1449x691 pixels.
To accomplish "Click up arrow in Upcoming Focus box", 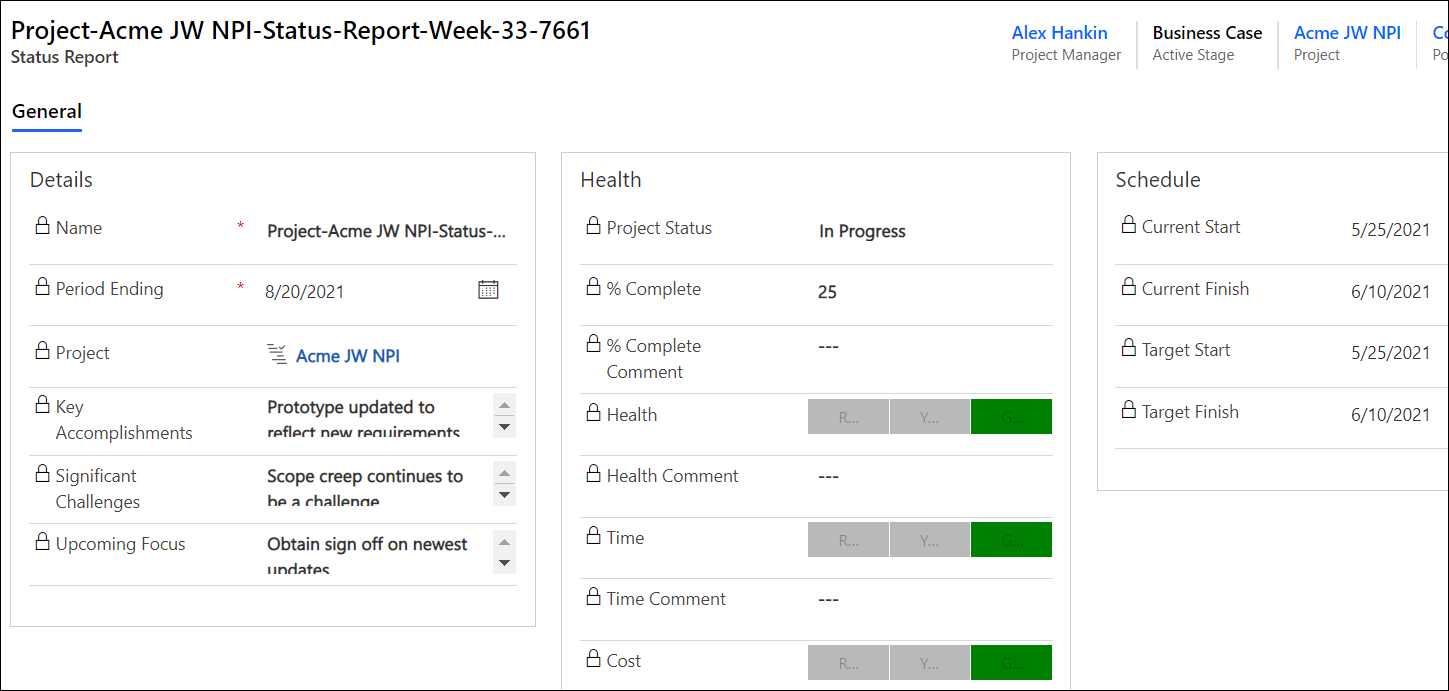I will point(505,541).
